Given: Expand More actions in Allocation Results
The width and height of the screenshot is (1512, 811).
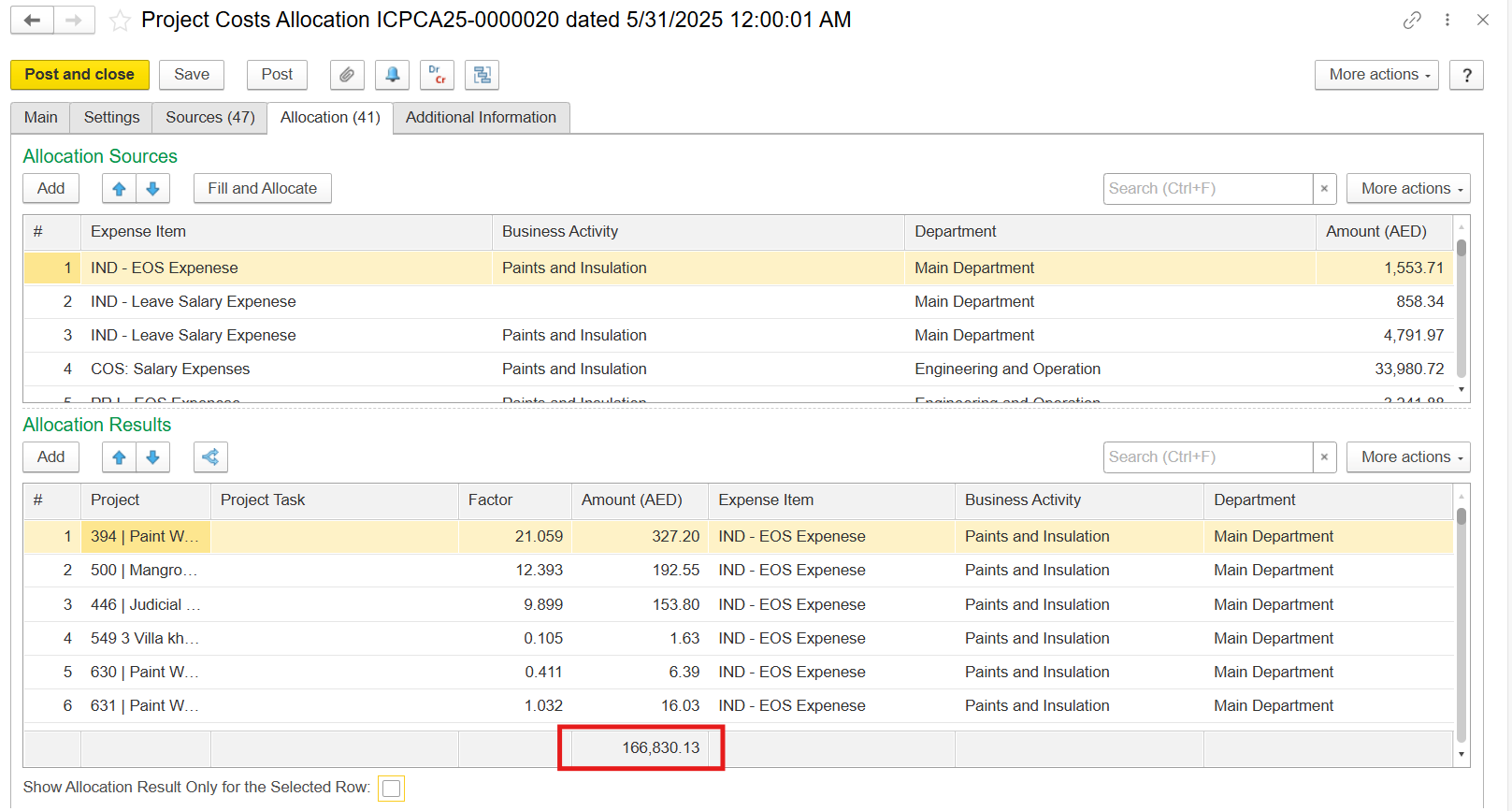Looking at the screenshot, I should pos(1408,457).
